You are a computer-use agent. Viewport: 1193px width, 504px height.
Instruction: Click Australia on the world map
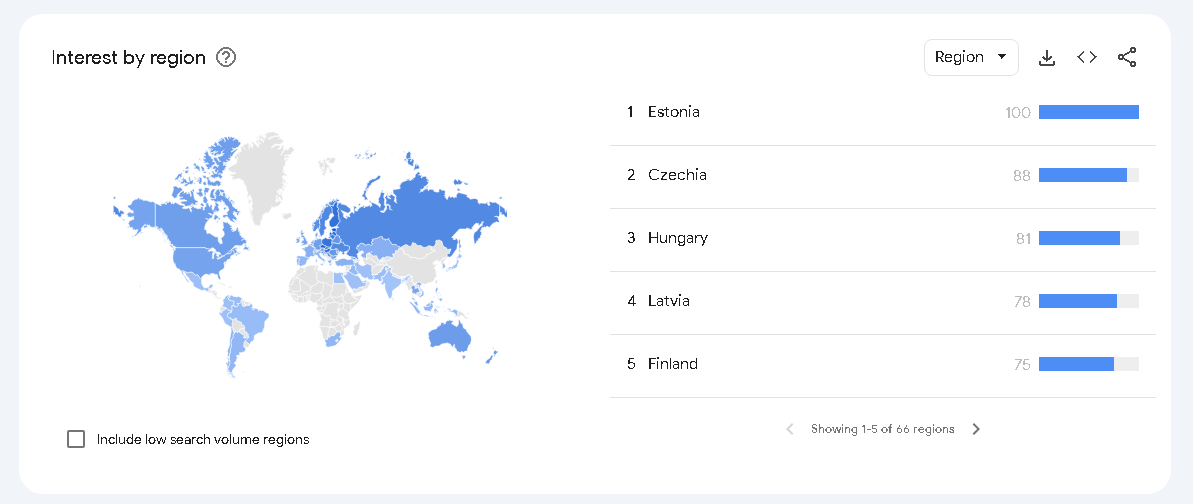pyautogui.click(x=450, y=335)
